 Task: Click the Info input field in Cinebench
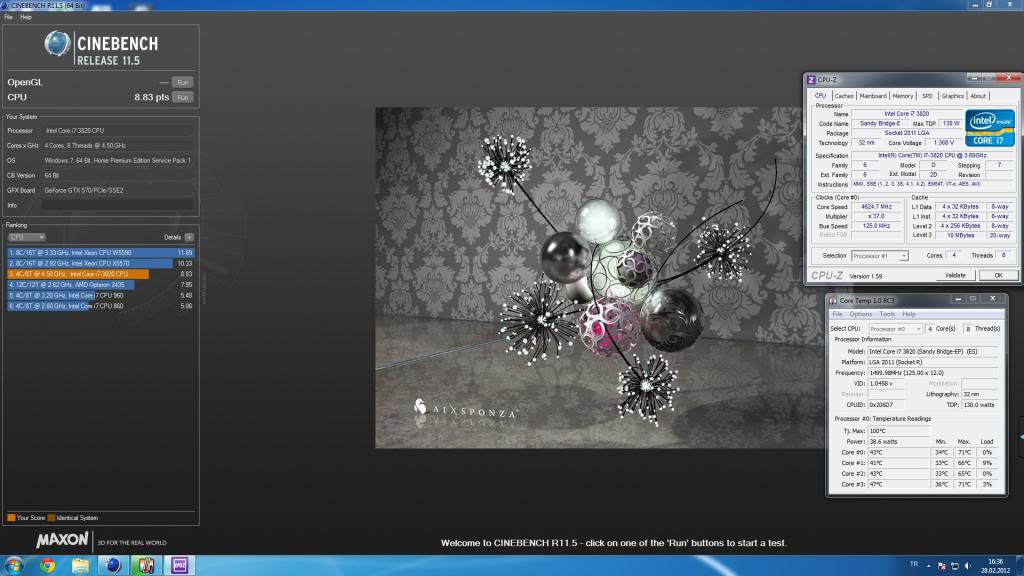click(x=118, y=205)
